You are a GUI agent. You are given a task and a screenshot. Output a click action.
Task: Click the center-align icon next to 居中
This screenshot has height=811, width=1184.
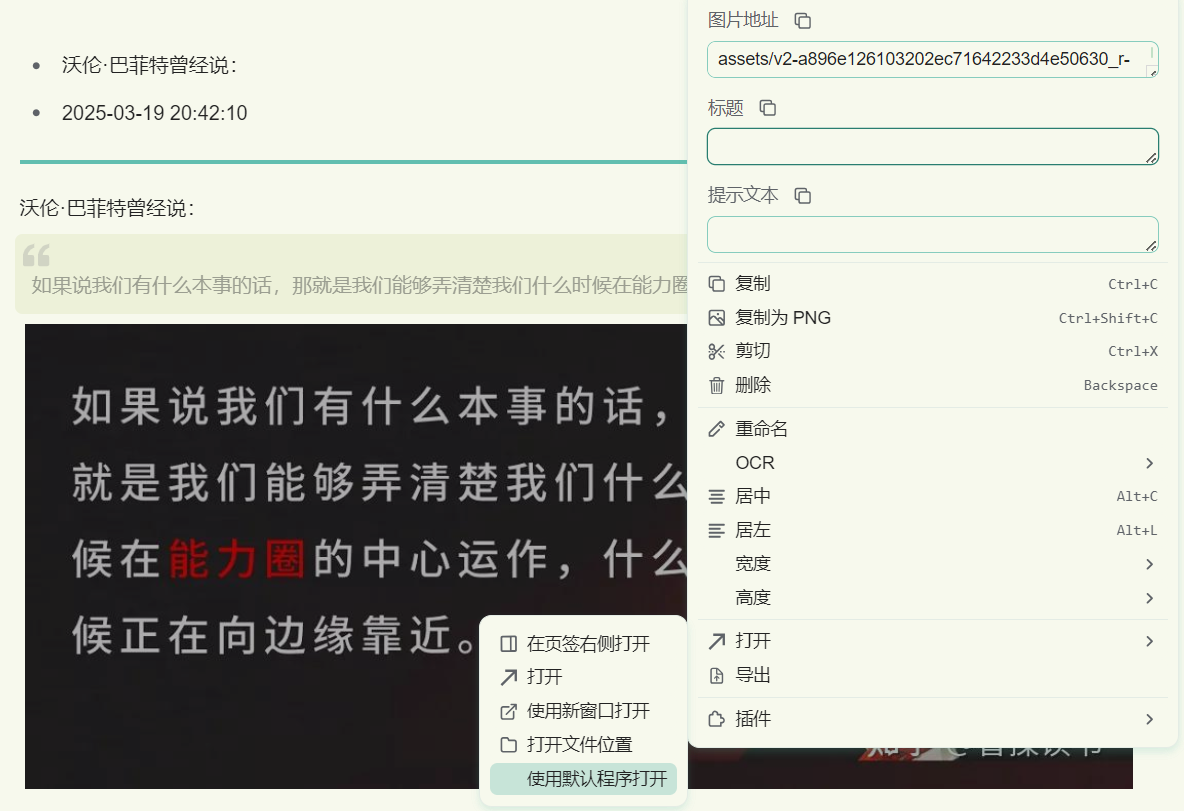pos(717,496)
